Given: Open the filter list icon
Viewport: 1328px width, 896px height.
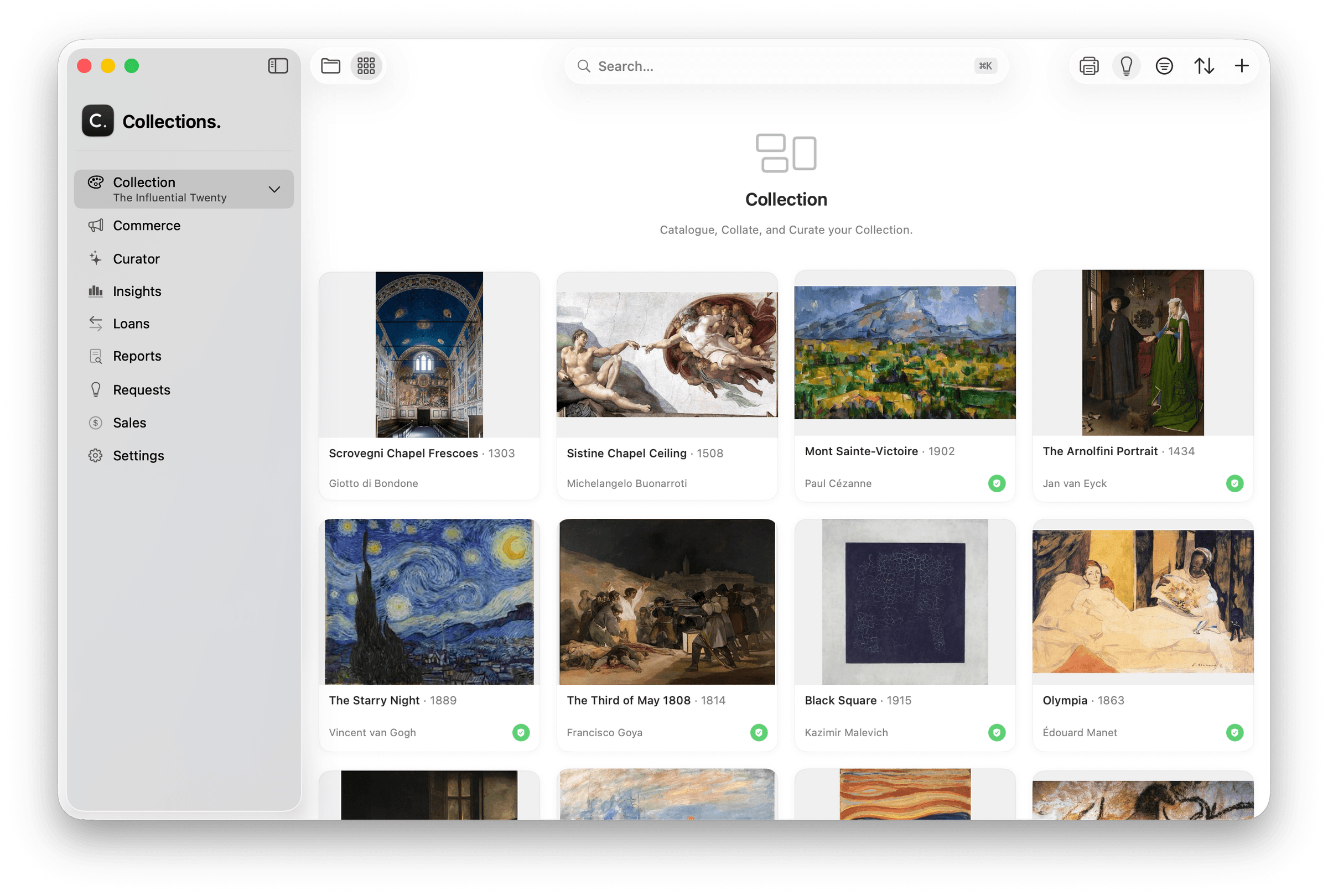Looking at the screenshot, I should click(1164, 66).
